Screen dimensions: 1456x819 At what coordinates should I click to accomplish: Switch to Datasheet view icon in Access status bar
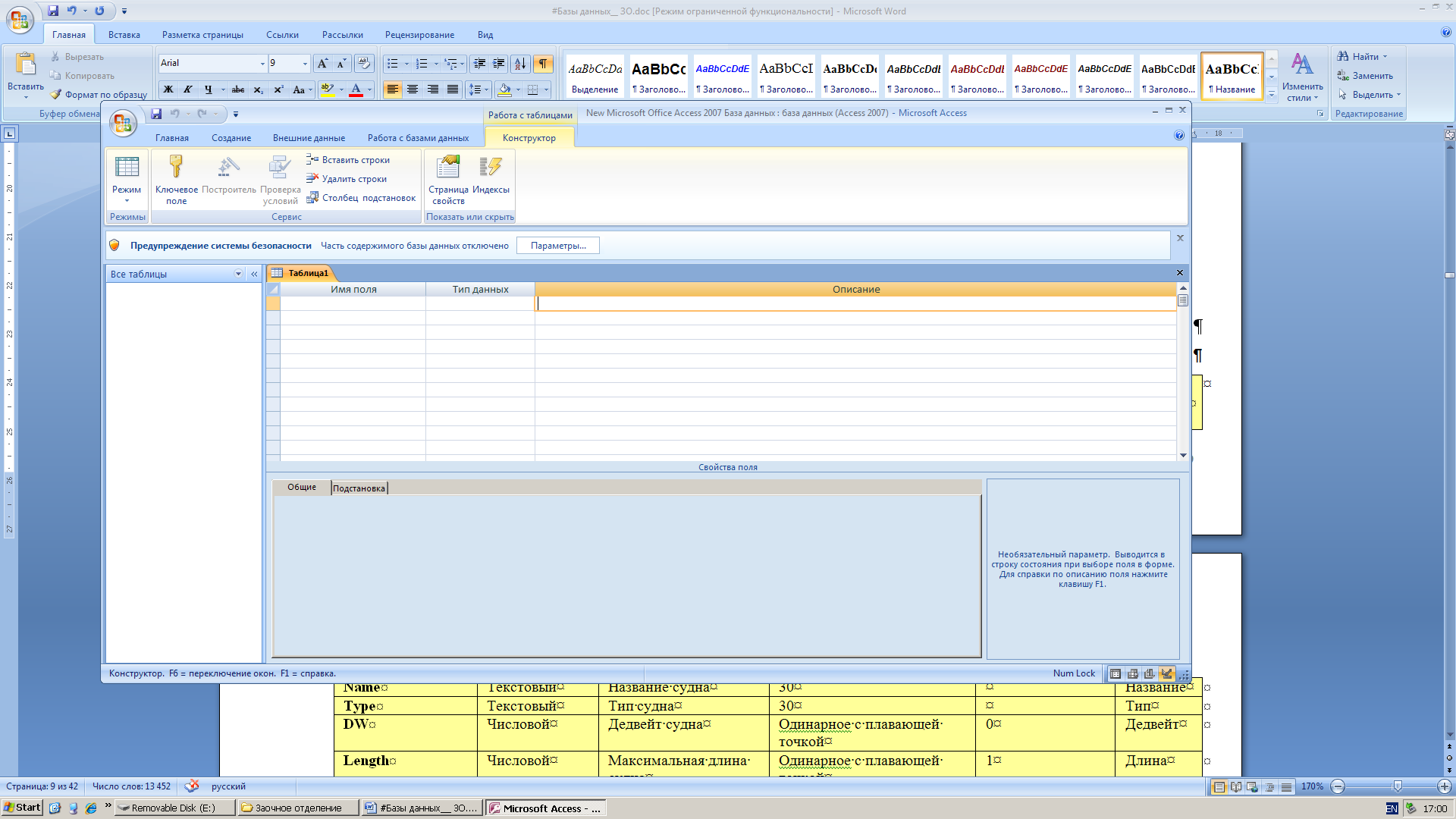(1116, 673)
